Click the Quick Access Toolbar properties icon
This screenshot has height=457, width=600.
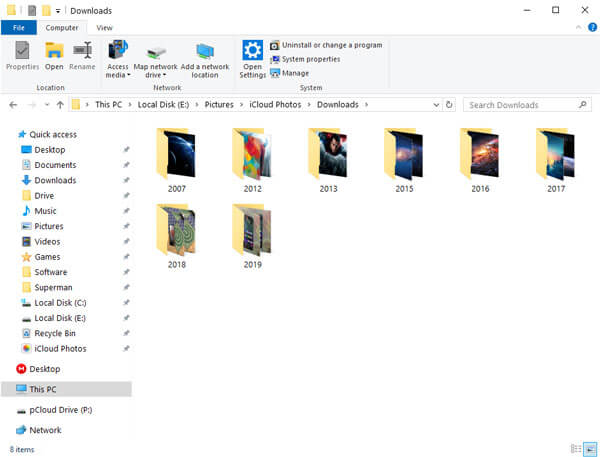pos(32,11)
